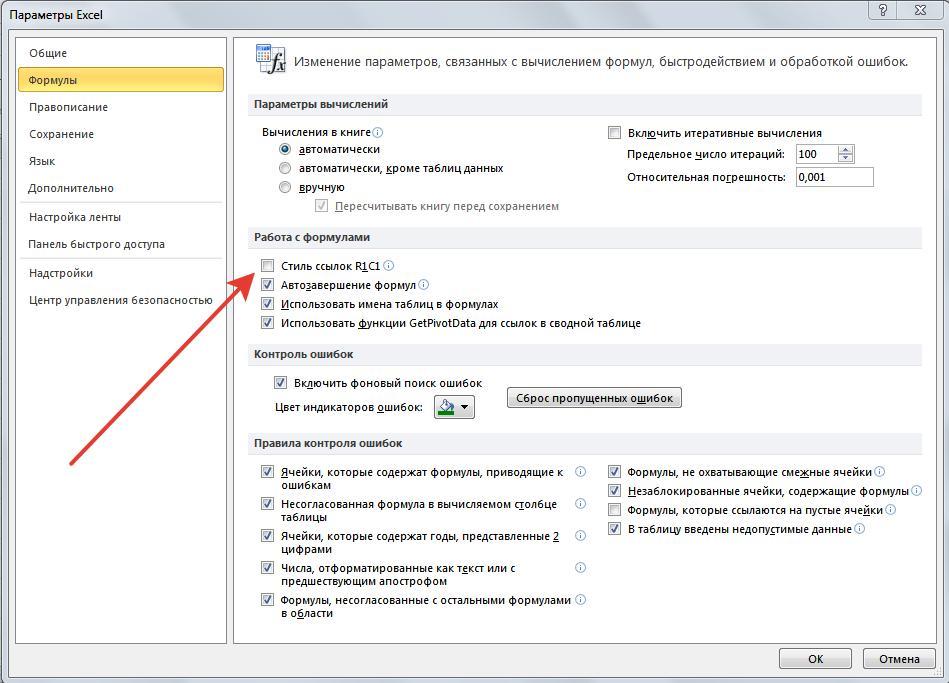Screen dimensions: 949x683
Task: Open Общие options category
Action: pyautogui.click(x=121, y=53)
